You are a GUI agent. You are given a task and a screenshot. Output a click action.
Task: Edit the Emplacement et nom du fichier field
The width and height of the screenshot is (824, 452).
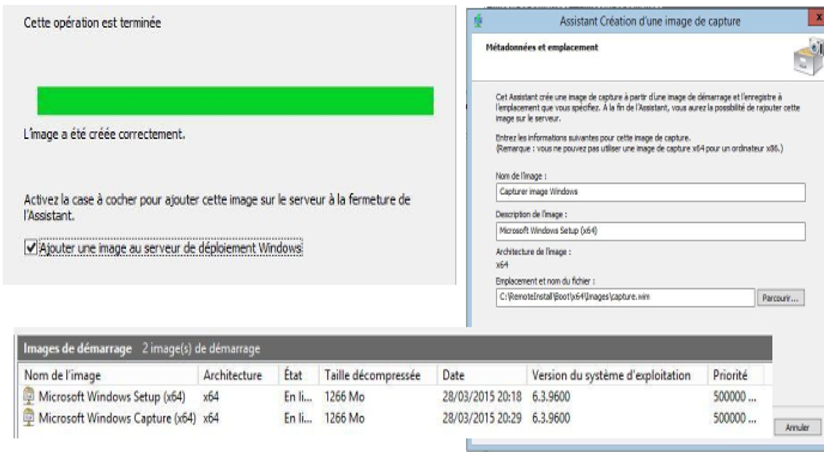pyautogui.click(x=625, y=297)
